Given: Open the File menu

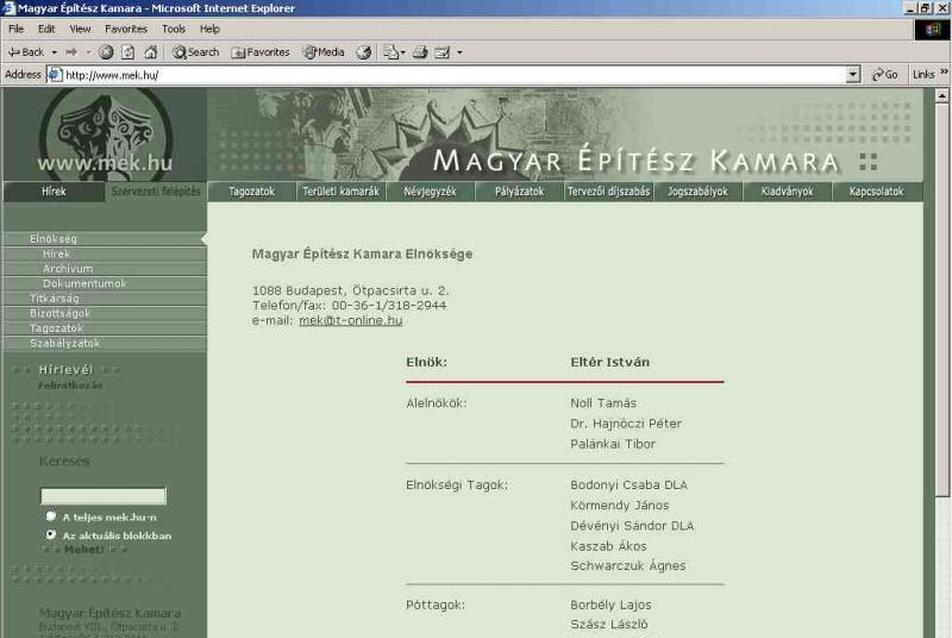Looking at the screenshot, I should pos(16,29).
